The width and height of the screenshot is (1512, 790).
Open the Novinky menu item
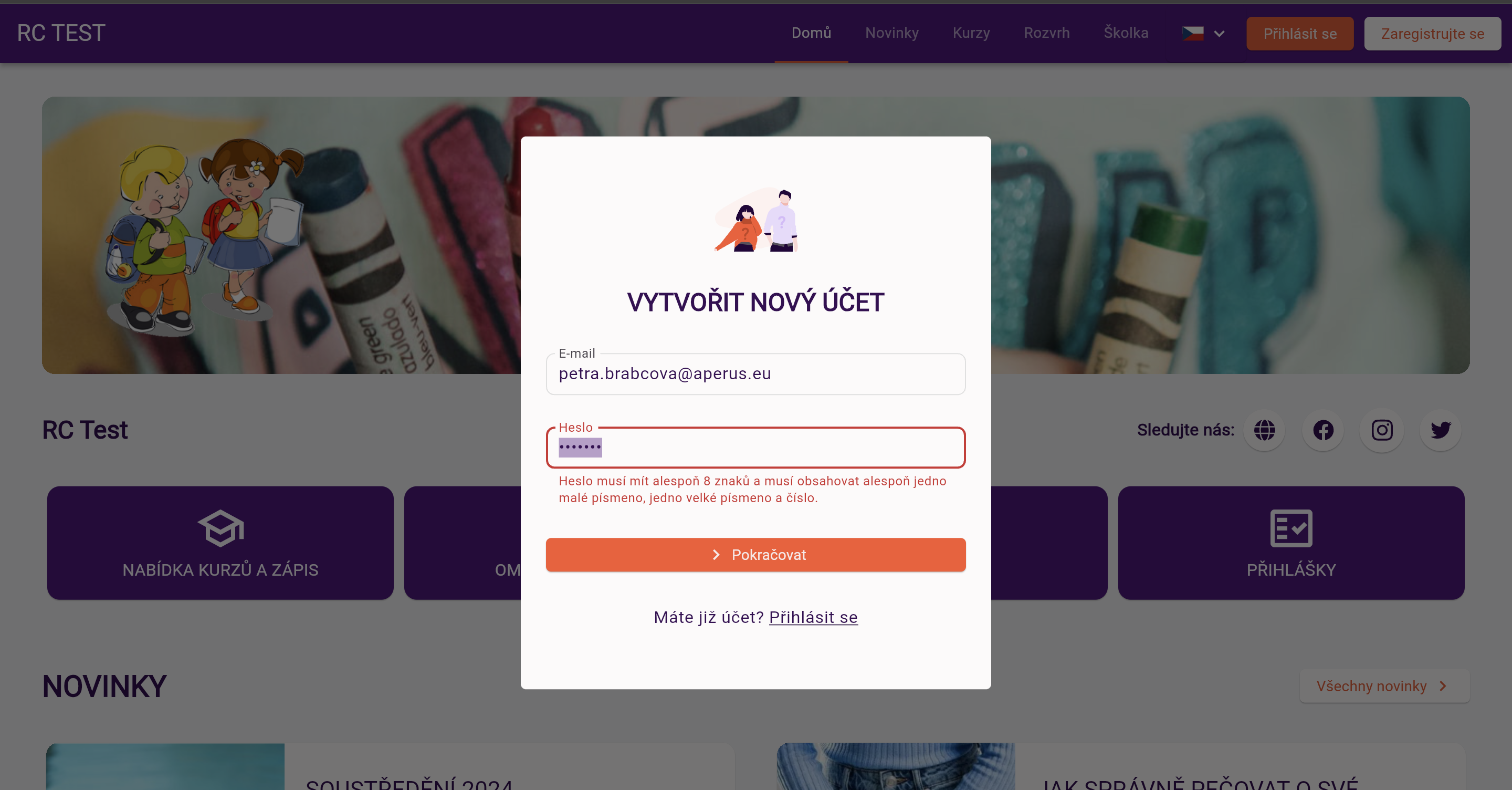pos(891,33)
